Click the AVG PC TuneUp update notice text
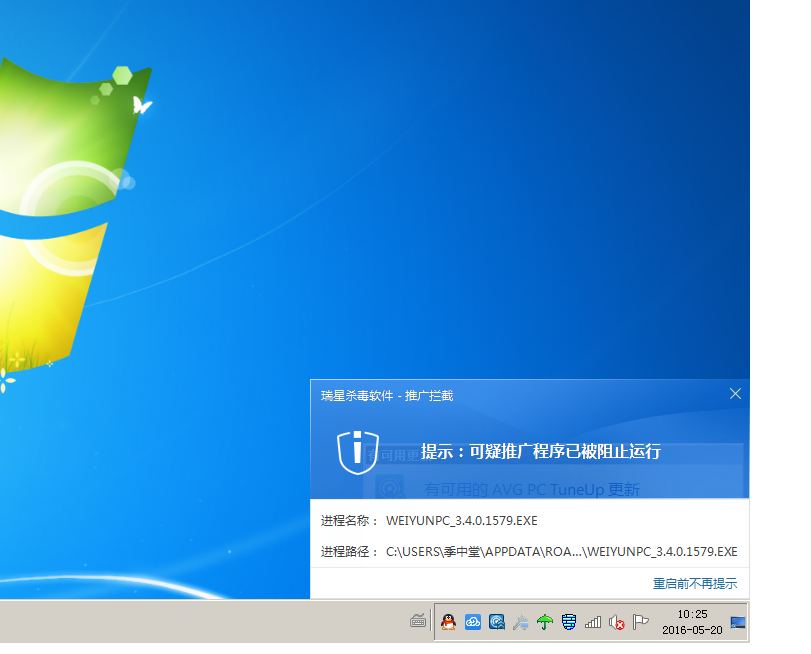This screenshot has height=654, width=811. pyautogui.click(x=532, y=489)
